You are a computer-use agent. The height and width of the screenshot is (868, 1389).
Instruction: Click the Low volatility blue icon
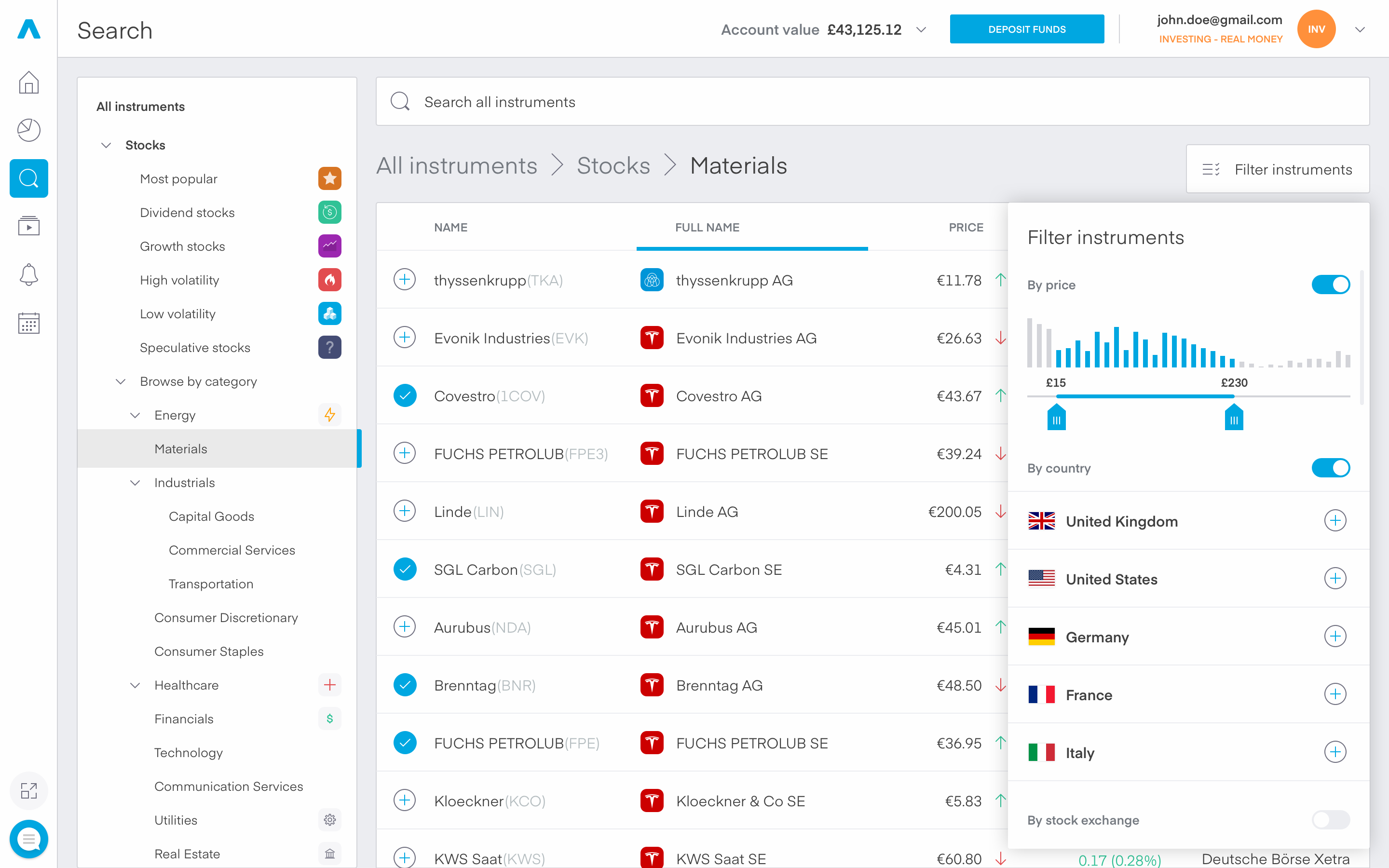[329, 314]
